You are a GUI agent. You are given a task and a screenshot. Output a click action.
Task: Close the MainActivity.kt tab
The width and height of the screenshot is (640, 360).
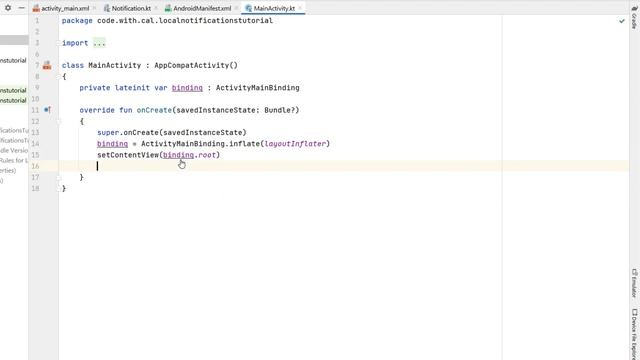tap(300, 8)
